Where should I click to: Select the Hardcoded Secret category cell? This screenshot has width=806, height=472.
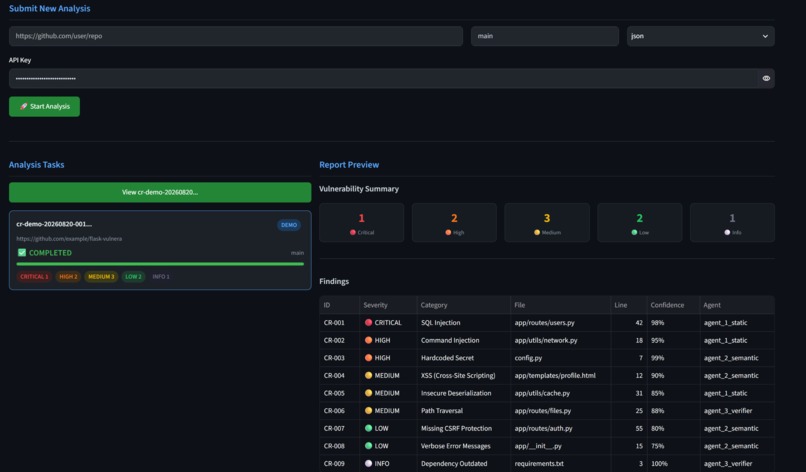(x=463, y=358)
